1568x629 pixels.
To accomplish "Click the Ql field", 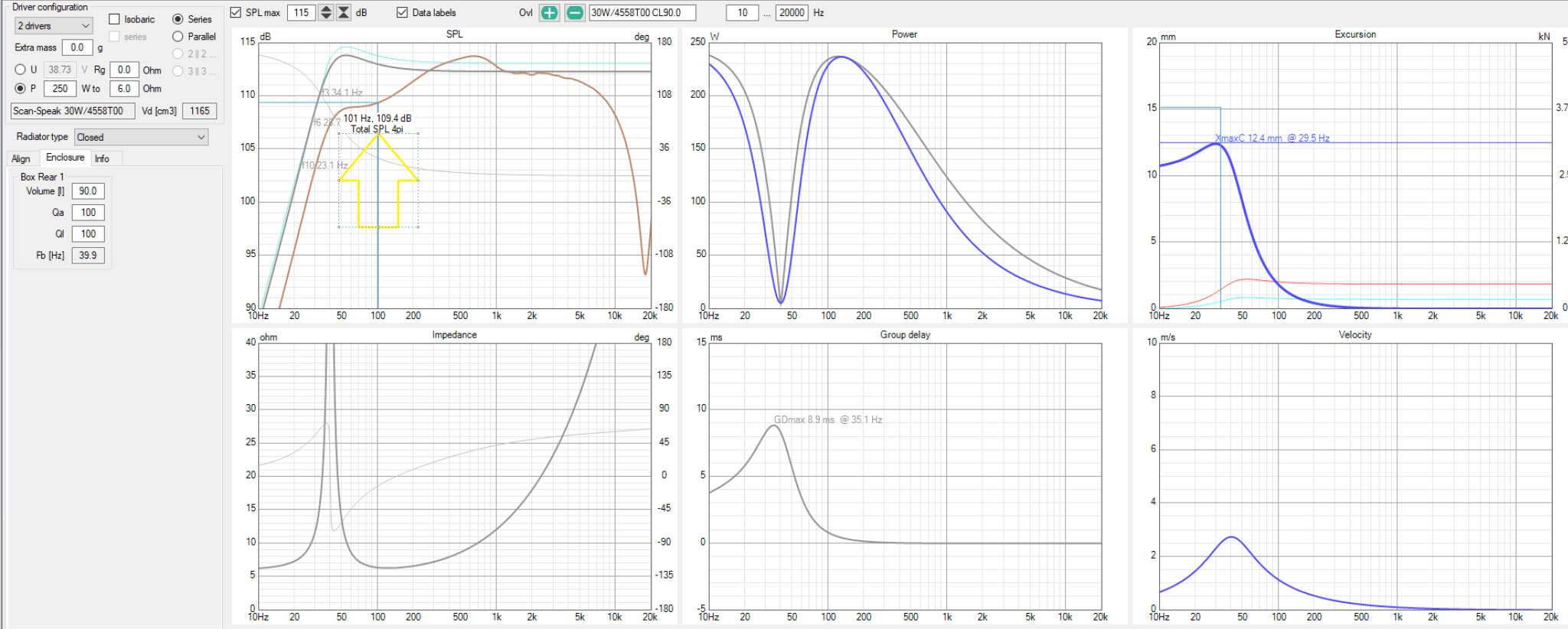I will coord(88,234).
